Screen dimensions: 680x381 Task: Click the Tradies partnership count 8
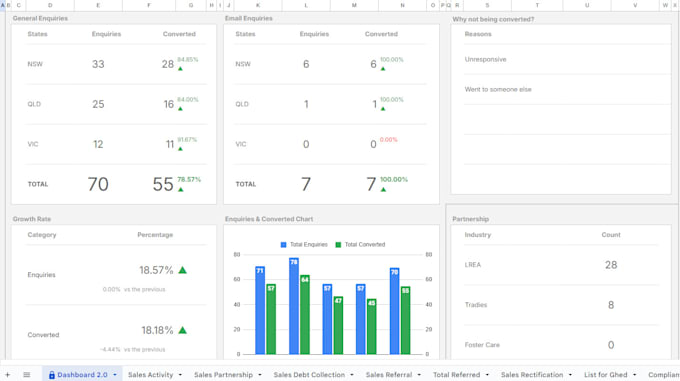click(x=611, y=305)
